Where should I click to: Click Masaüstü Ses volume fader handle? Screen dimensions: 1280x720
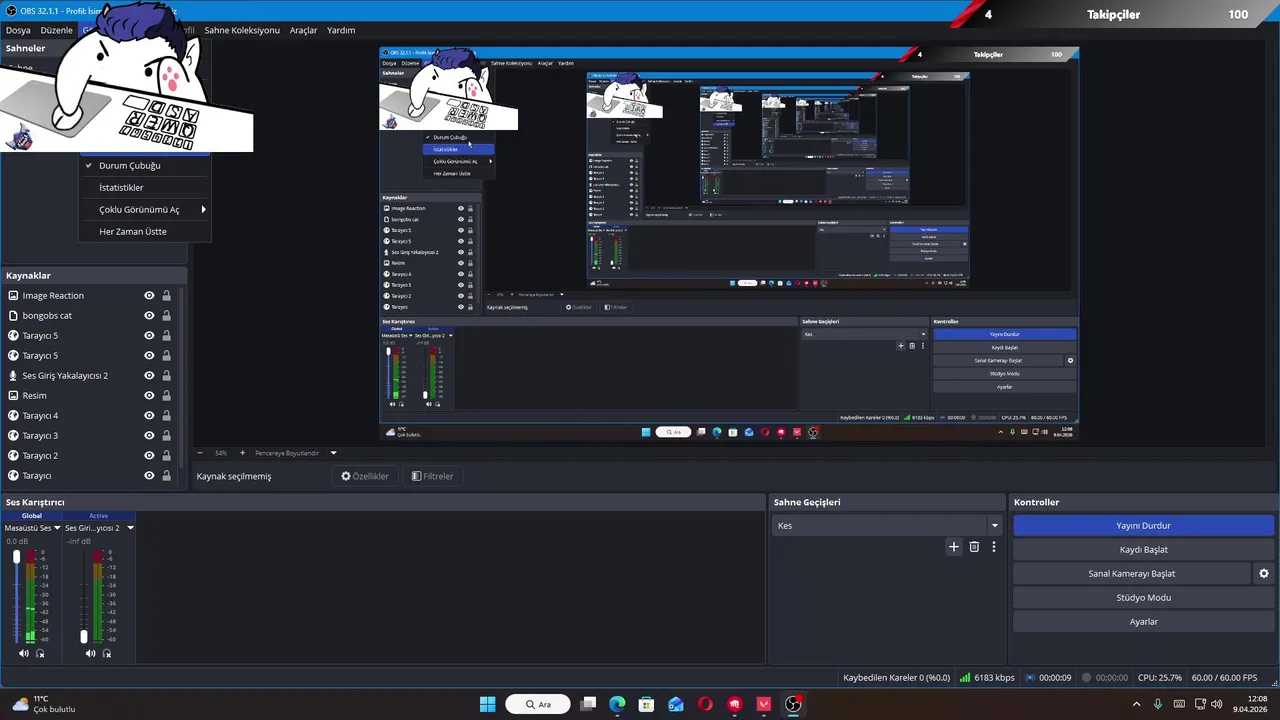pyautogui.click(x=16, y=556)
